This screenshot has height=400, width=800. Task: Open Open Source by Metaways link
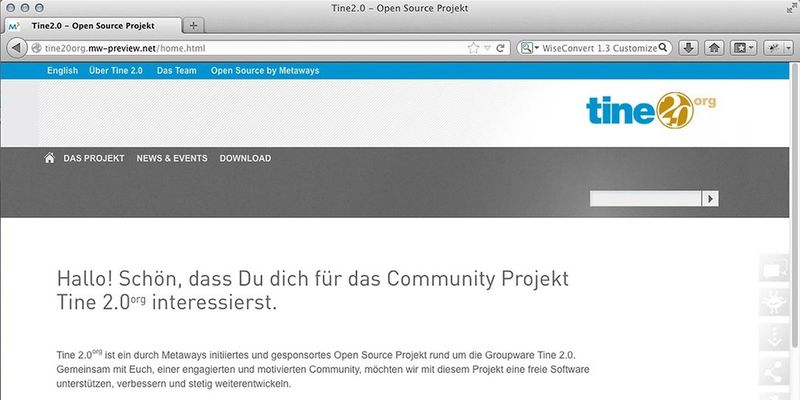(x=265, y=70)
